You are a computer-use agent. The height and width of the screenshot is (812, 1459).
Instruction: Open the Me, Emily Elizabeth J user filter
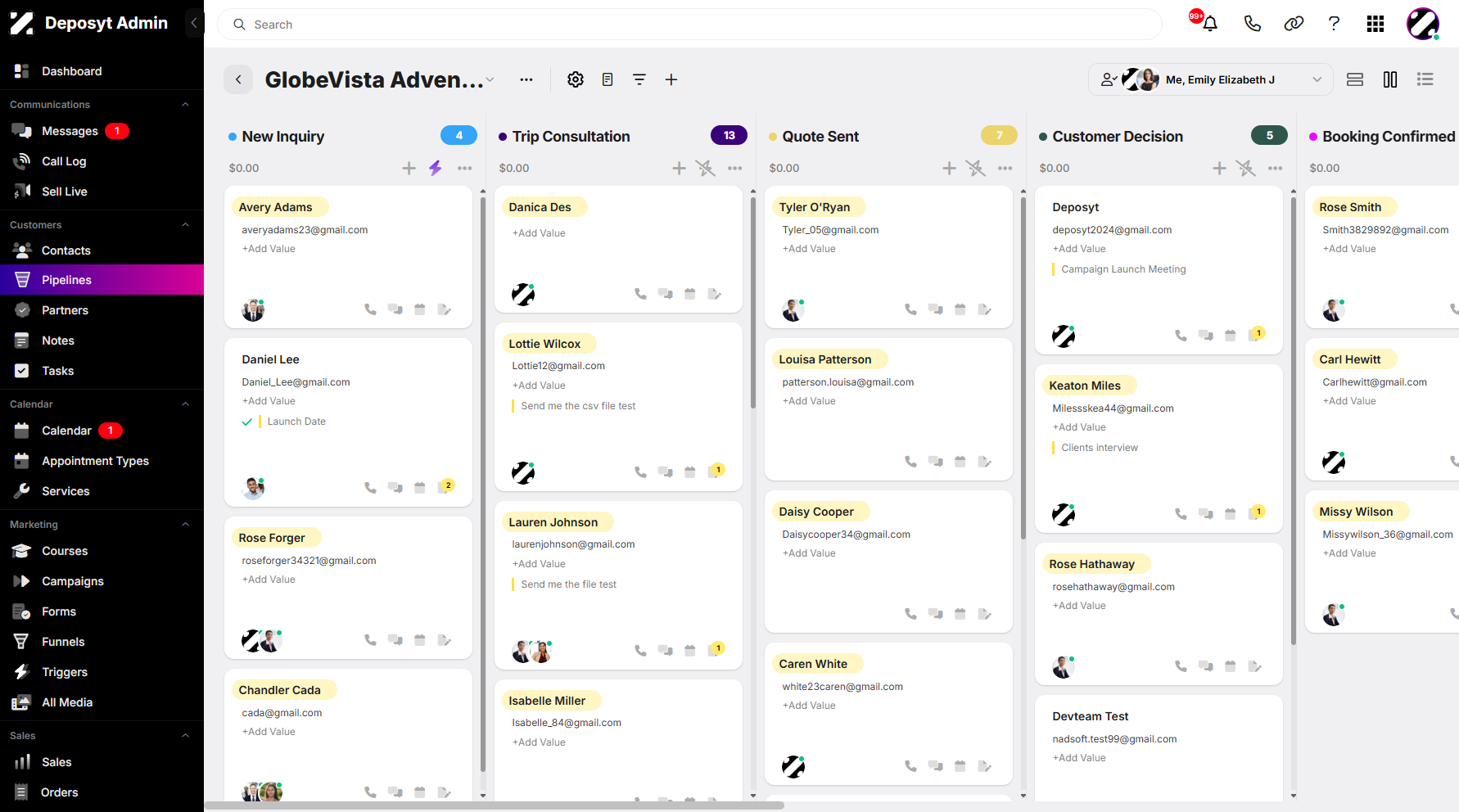pyautogui.click(x=1211, y=79)
